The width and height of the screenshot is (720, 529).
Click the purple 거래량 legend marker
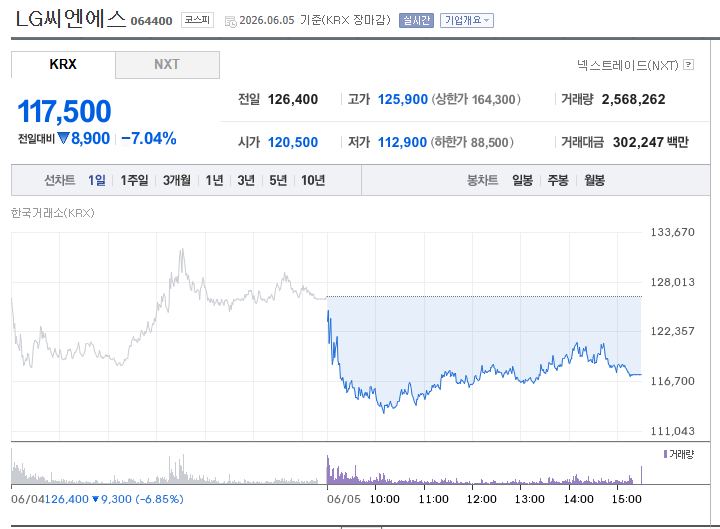665,454
